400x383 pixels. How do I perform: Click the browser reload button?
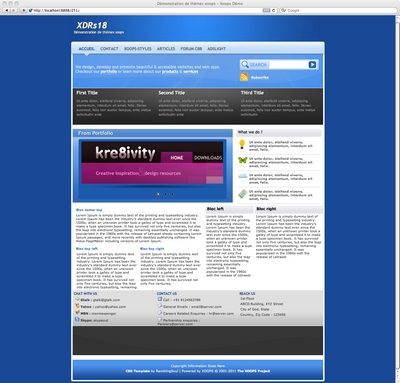[x=274, y=10]
